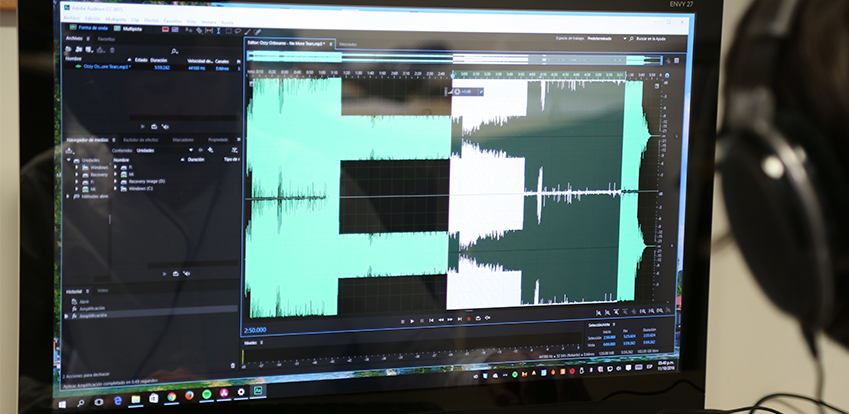Screen dimensions: 849x414
Task: Click the search magnifier in Archivos panel
Action: tap(174, 51)
